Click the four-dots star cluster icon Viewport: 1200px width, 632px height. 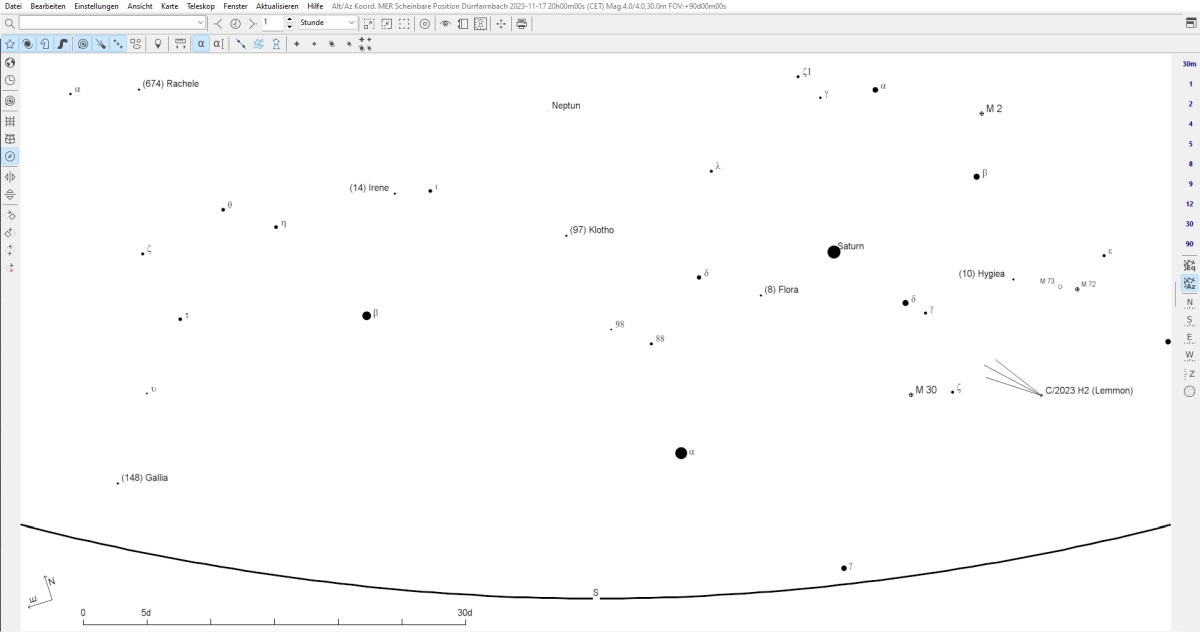click(x=366, y=44)
